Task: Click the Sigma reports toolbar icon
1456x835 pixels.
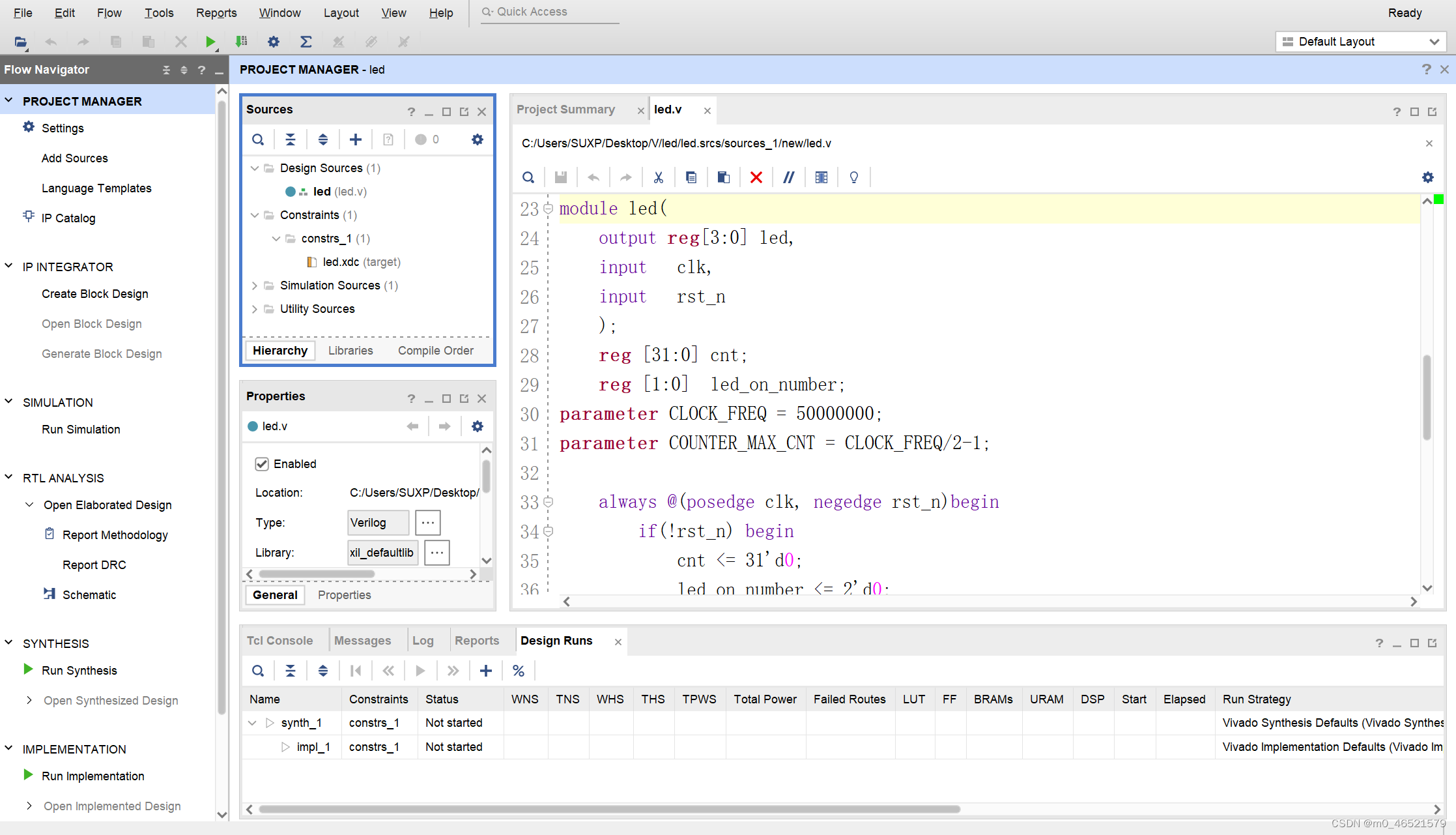Action: (306, 42)
